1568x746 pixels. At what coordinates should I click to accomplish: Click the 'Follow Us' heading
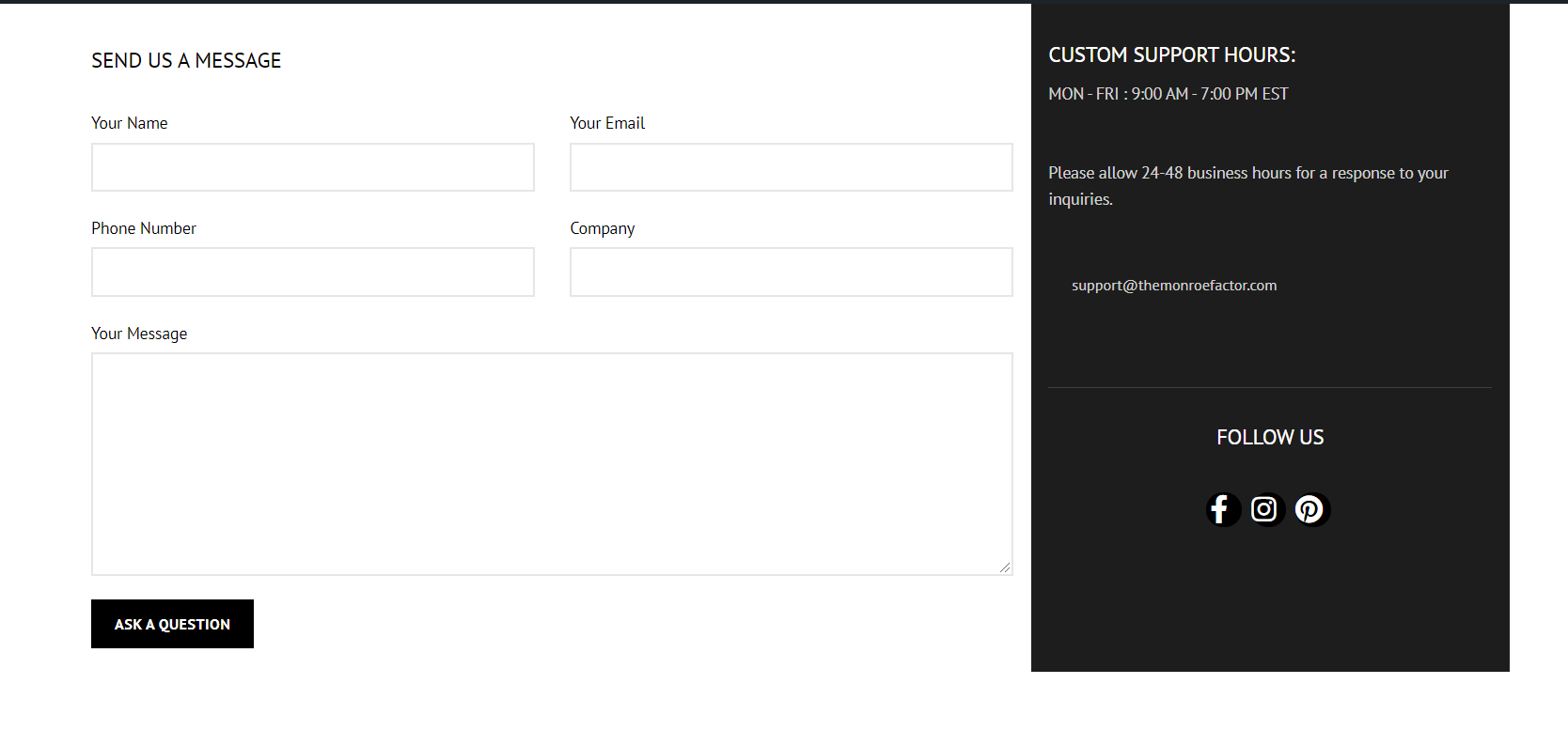1270,438
